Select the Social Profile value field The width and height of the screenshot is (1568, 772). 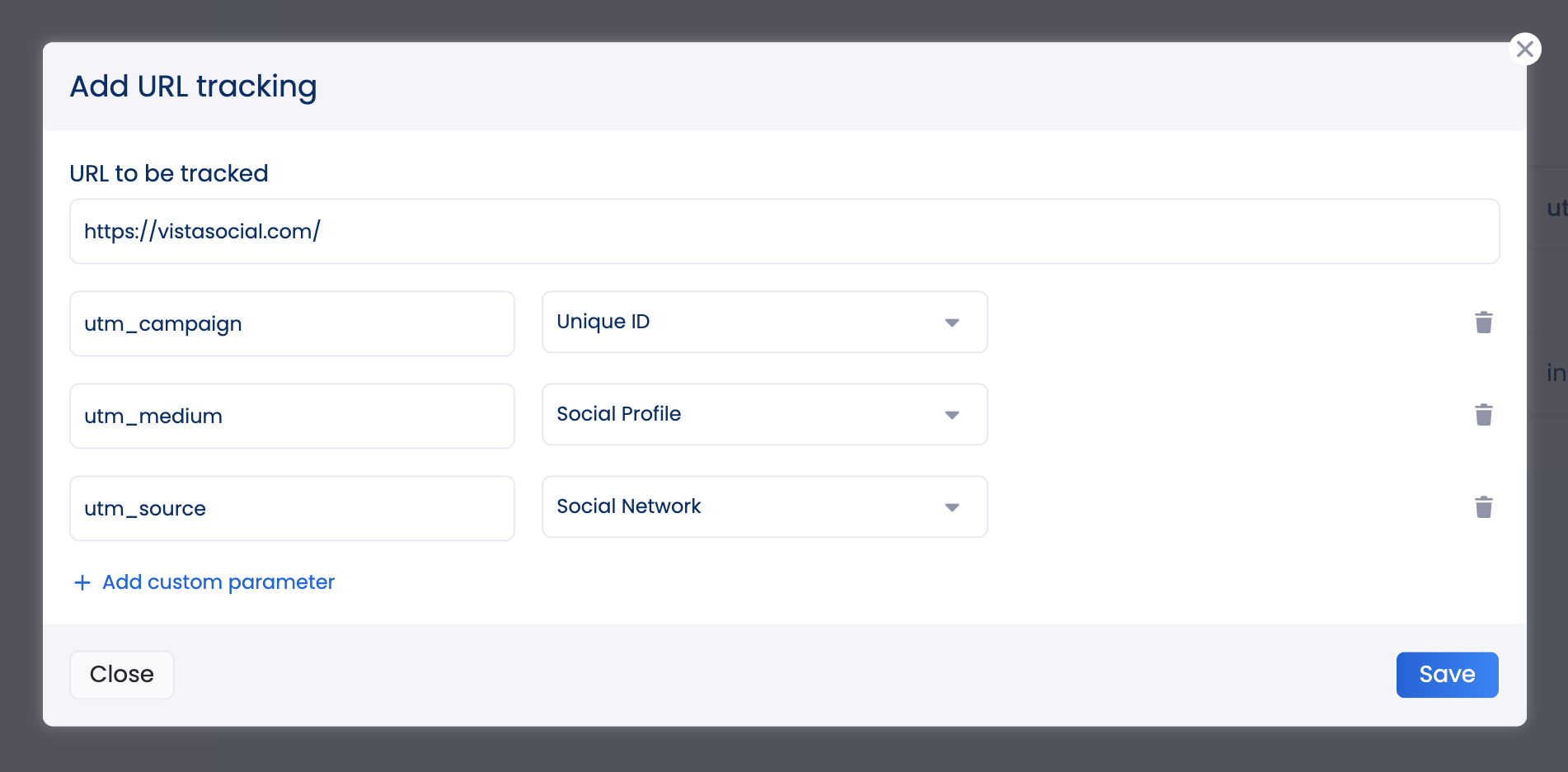618,414
